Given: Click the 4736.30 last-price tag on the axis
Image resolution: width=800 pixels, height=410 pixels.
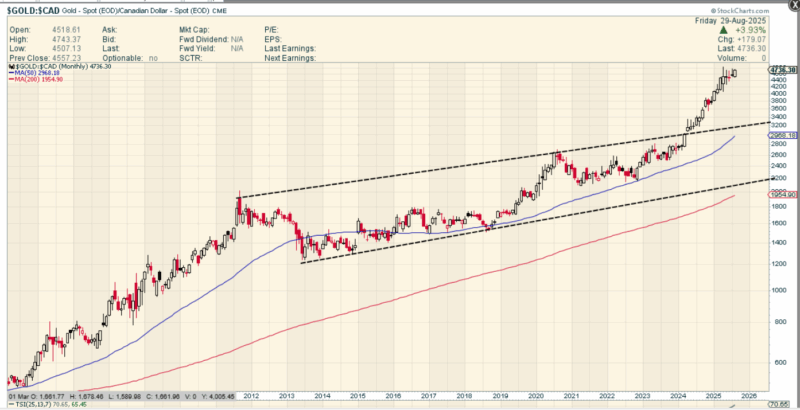Looking at the screenshot, I should click(x=783, y=70).
